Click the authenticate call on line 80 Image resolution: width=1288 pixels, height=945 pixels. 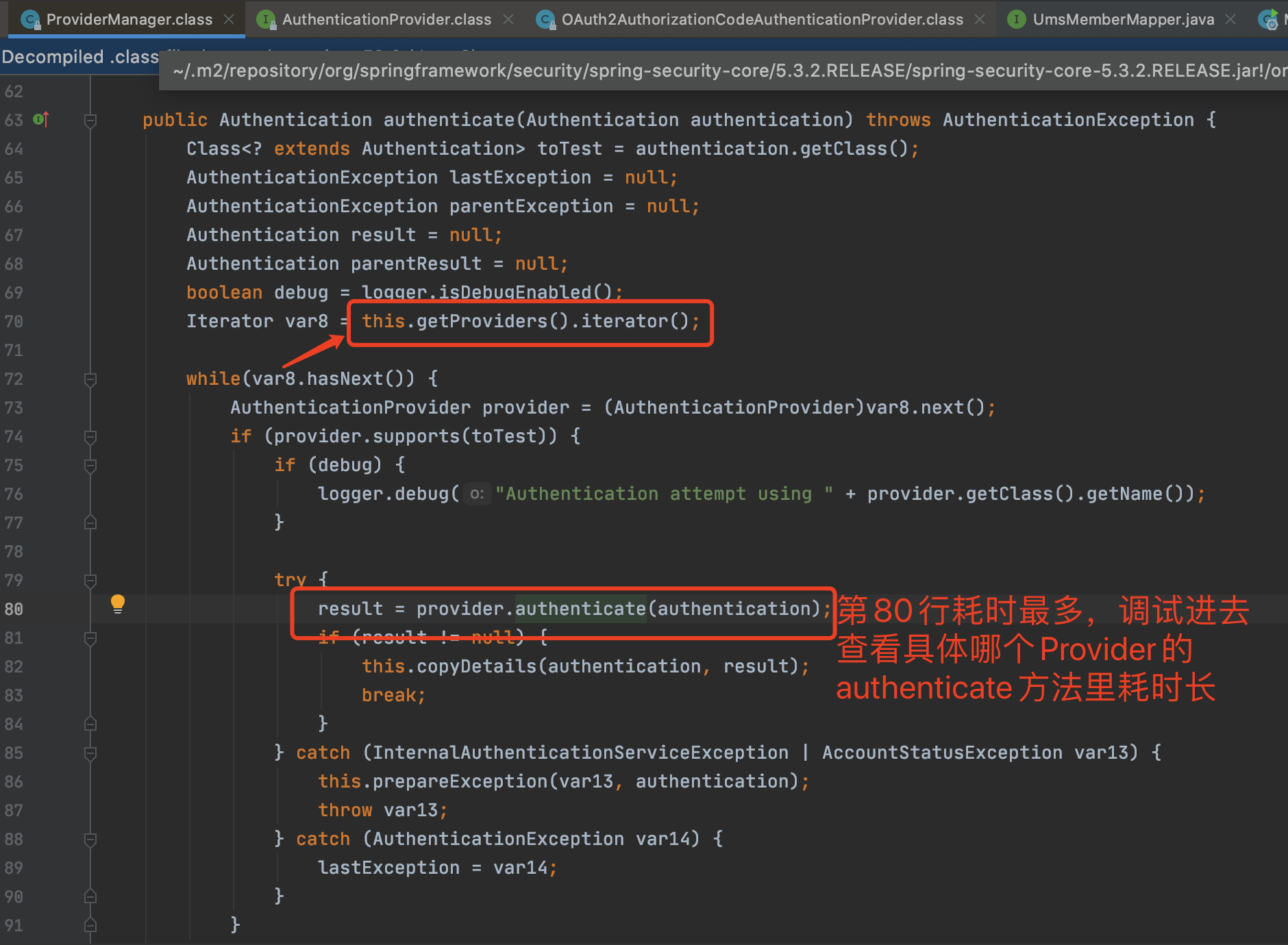pyautogui.click(x=580, y=609)
